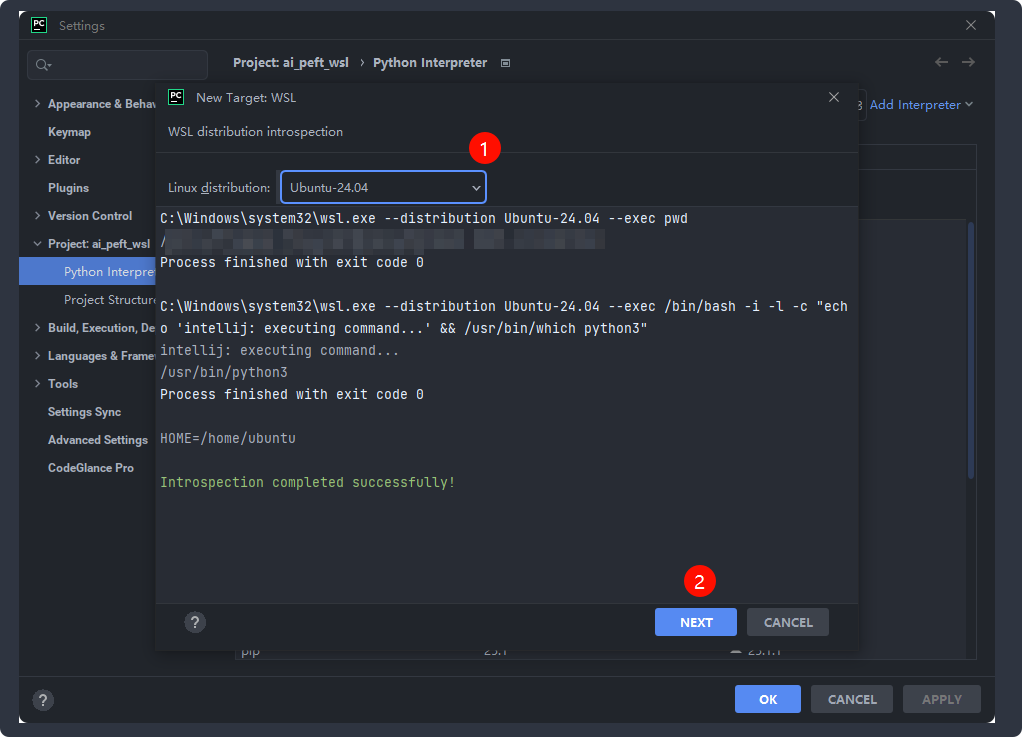Screen dimensions: 1022x737
Task: Go forward with the right arrow icon
Action: 969,62
